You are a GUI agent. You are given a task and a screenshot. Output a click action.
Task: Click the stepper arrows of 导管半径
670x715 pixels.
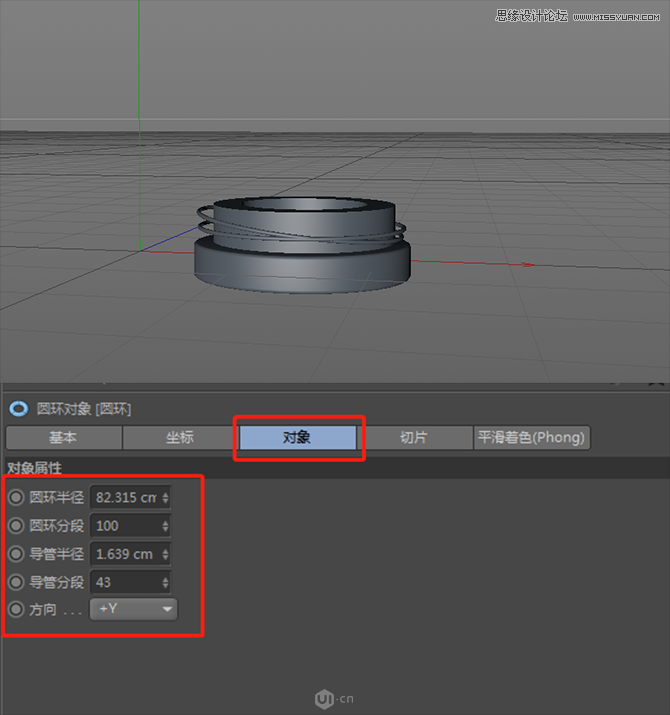pyautogui.click(x=165, y=553)
